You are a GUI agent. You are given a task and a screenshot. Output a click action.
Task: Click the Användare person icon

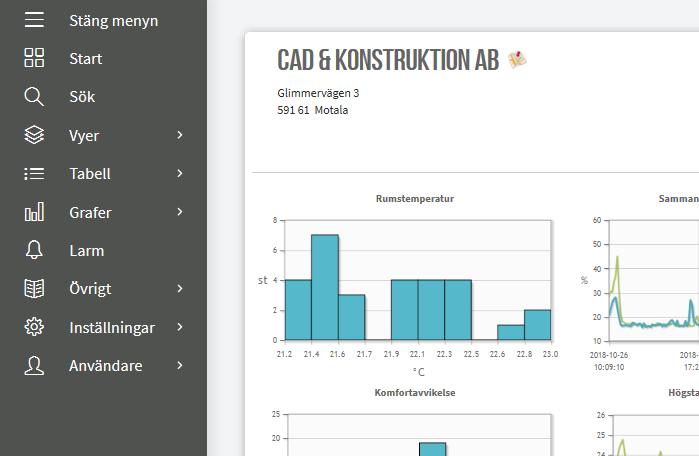[34, 366]
